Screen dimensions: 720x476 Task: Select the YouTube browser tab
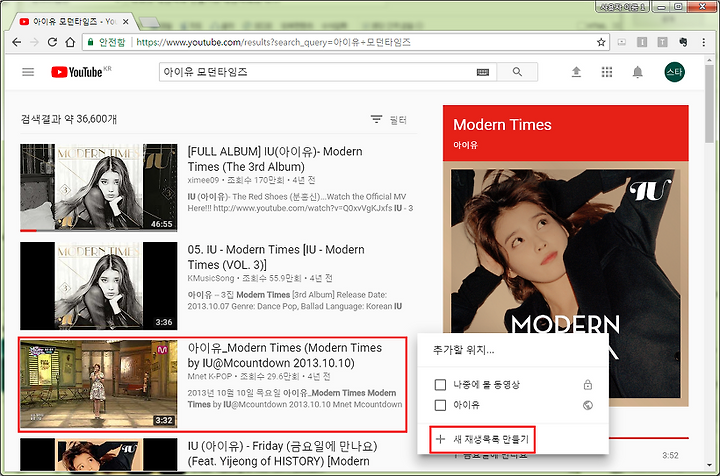coord(73,22)
